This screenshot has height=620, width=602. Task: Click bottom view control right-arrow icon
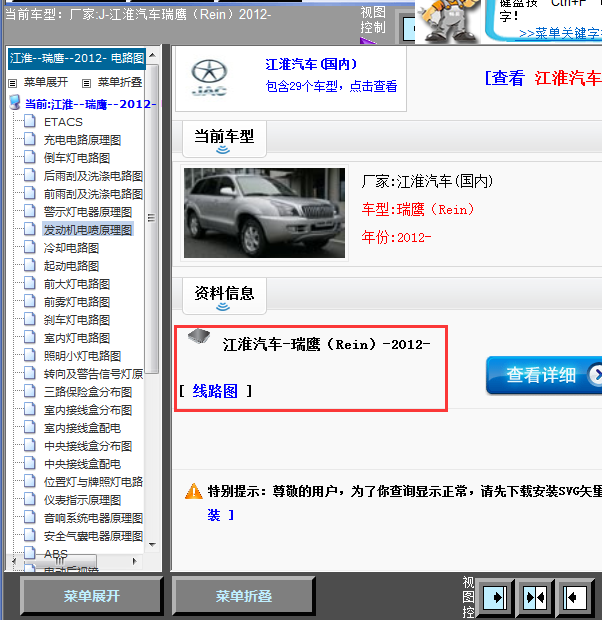tap(495, 597)
